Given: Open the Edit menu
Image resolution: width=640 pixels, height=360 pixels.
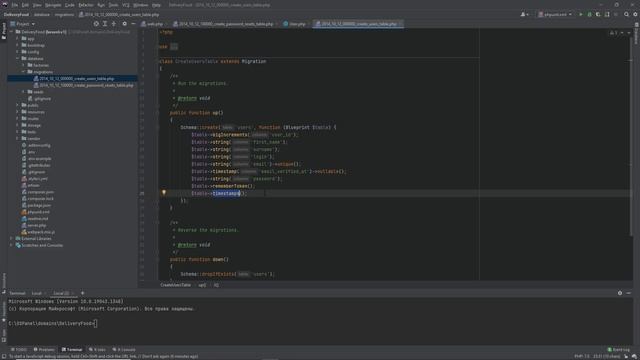Looking at the screenshot, I should [x=25, y=5].
